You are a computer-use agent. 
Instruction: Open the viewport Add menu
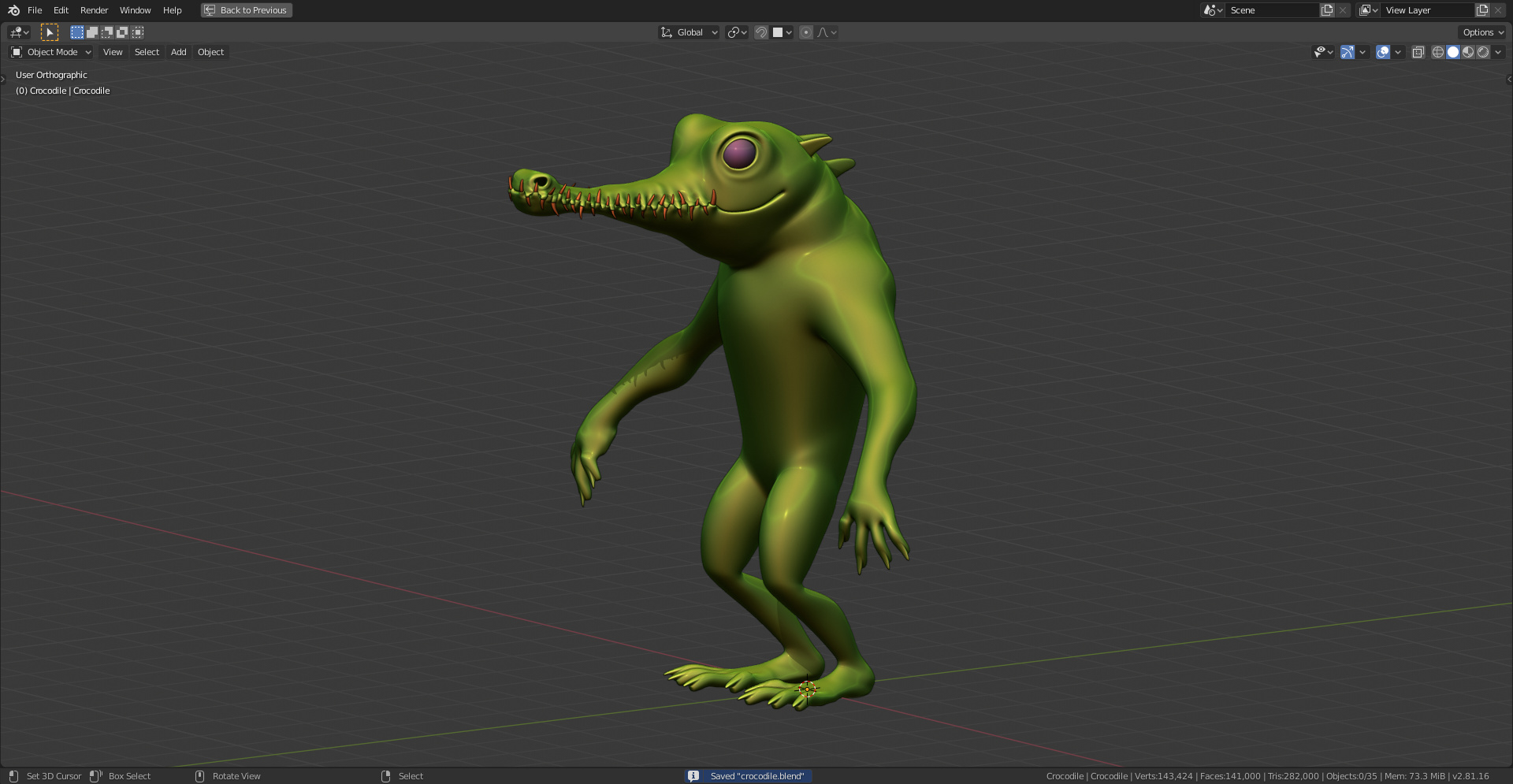pos(179,52)
